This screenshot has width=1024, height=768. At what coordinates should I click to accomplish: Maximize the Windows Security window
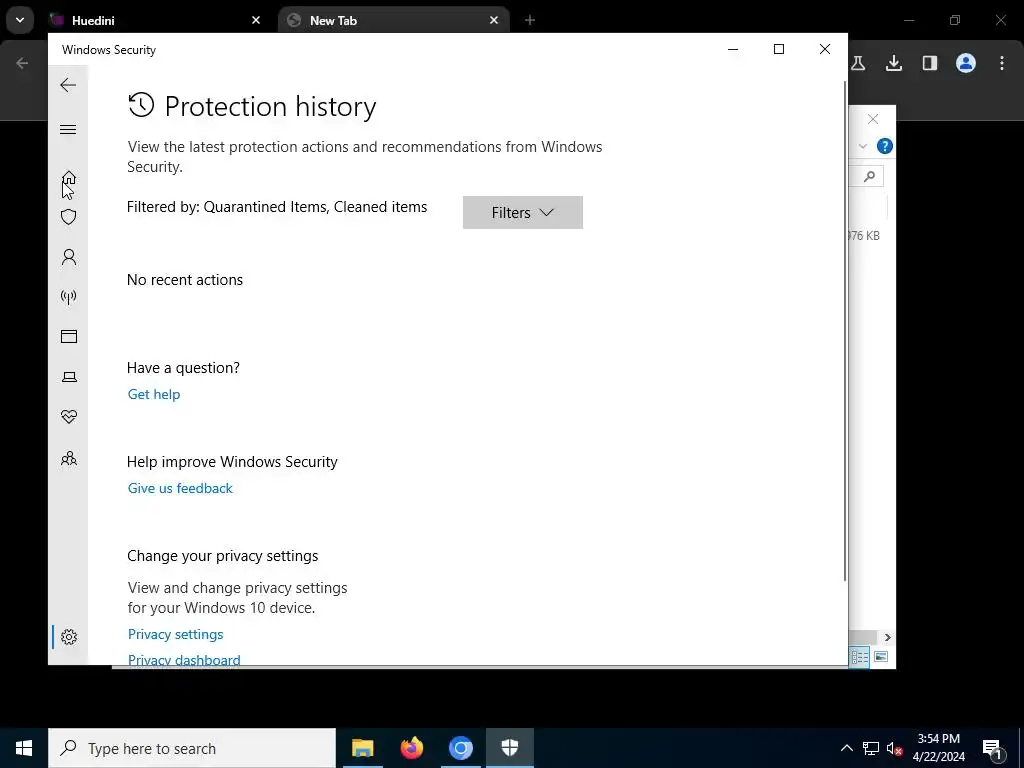(778, 49)
